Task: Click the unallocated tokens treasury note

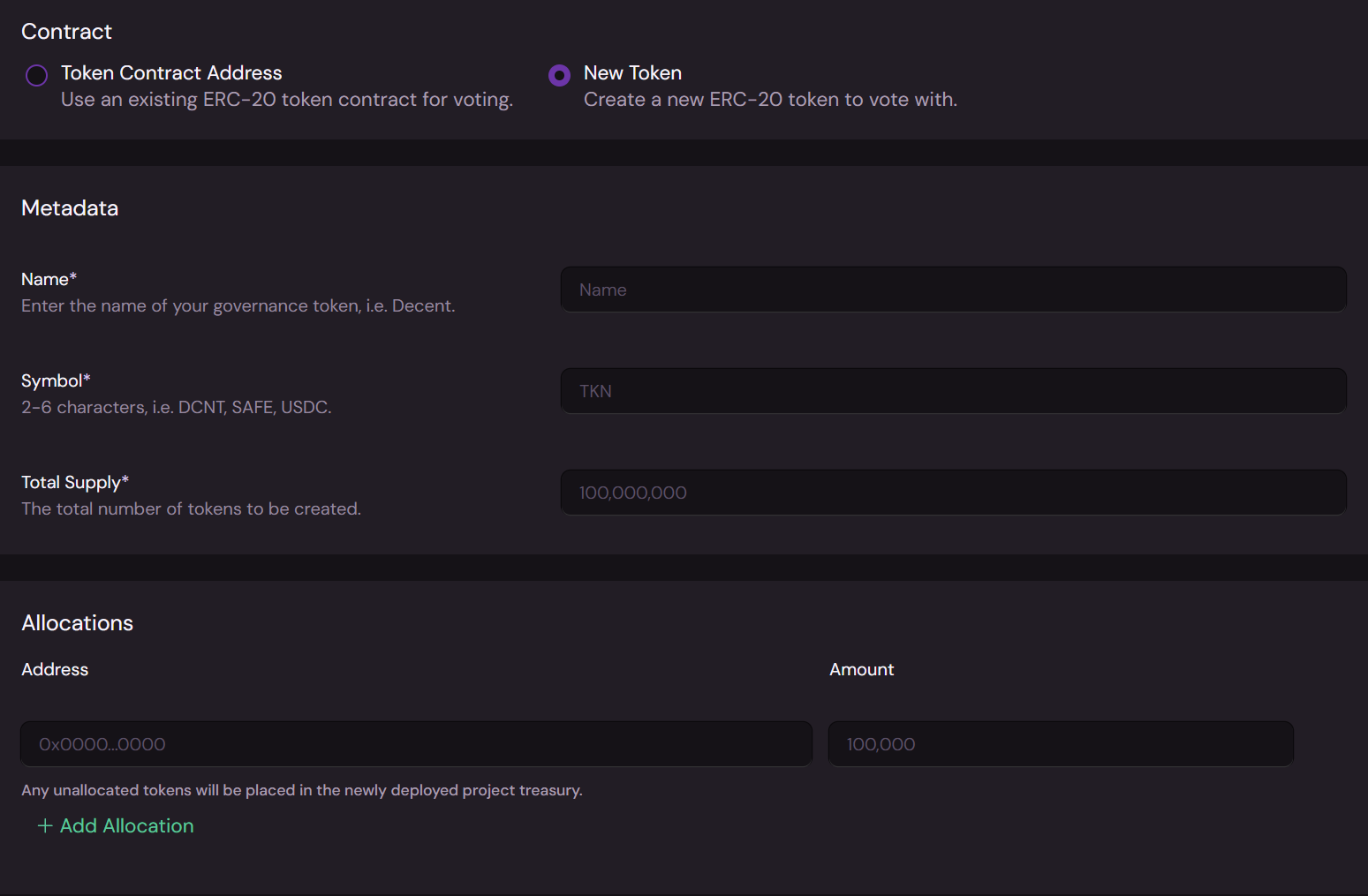Action: pyautogui.click(x=301, y=790)
